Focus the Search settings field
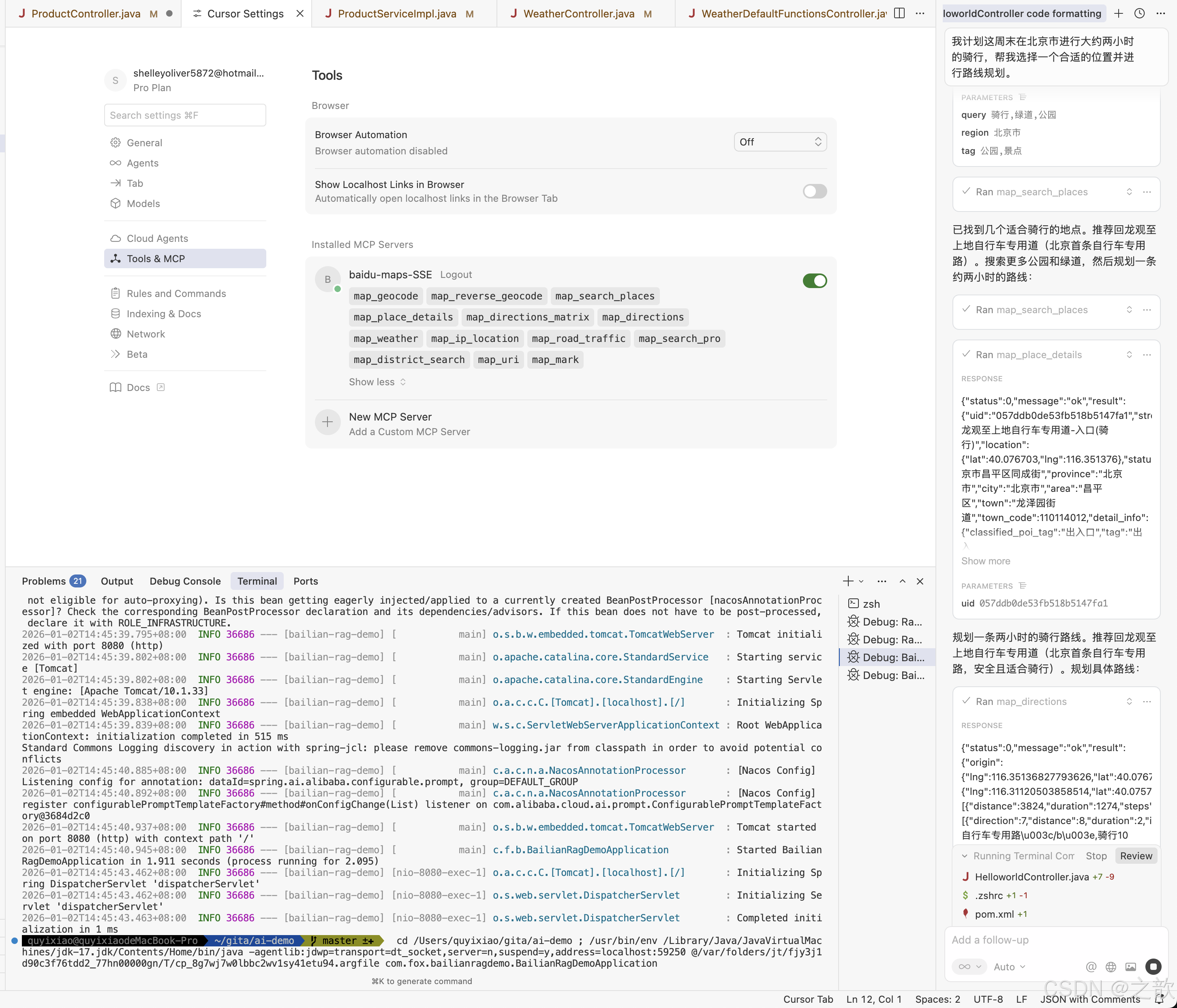The image size is (1177, 1008). coord(185,115)
